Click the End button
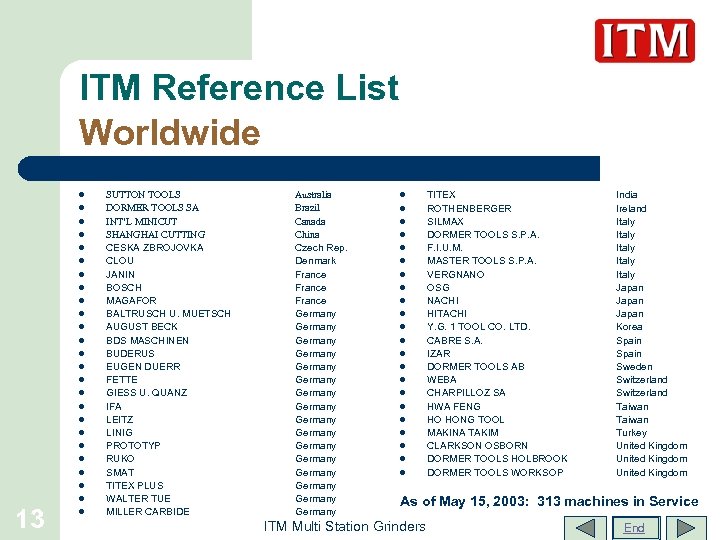This screenshot has width=720, height=540. [x=636, y=528]
